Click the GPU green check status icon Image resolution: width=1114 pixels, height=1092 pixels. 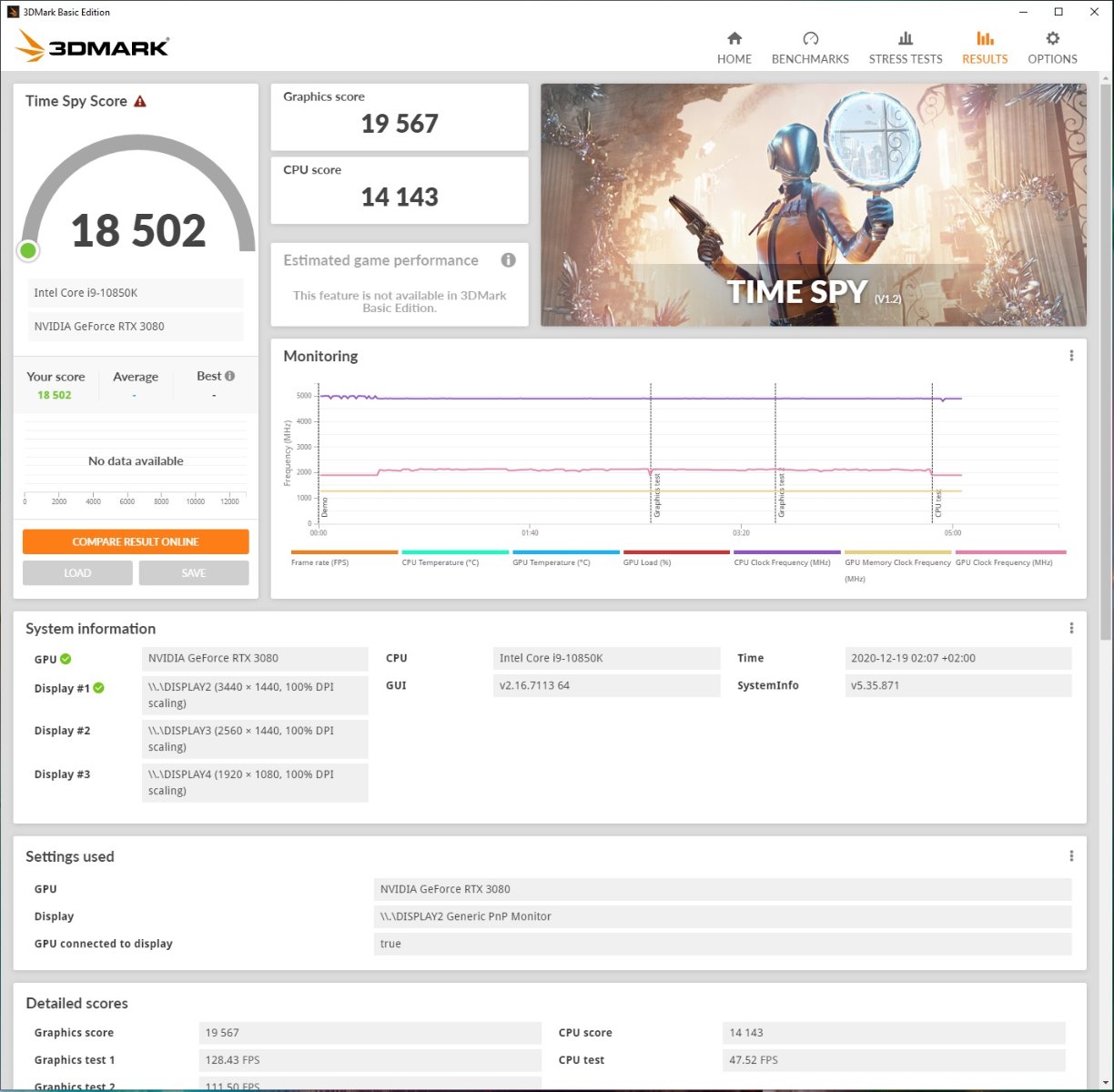[x=66, y=659]
